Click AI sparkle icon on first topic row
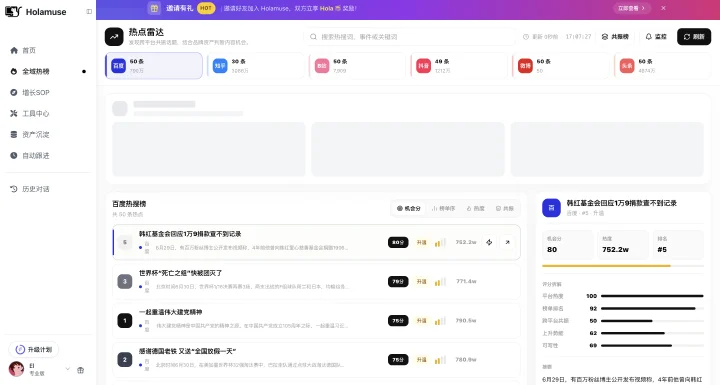Screen dimensions: 720x385 (489, 242)
